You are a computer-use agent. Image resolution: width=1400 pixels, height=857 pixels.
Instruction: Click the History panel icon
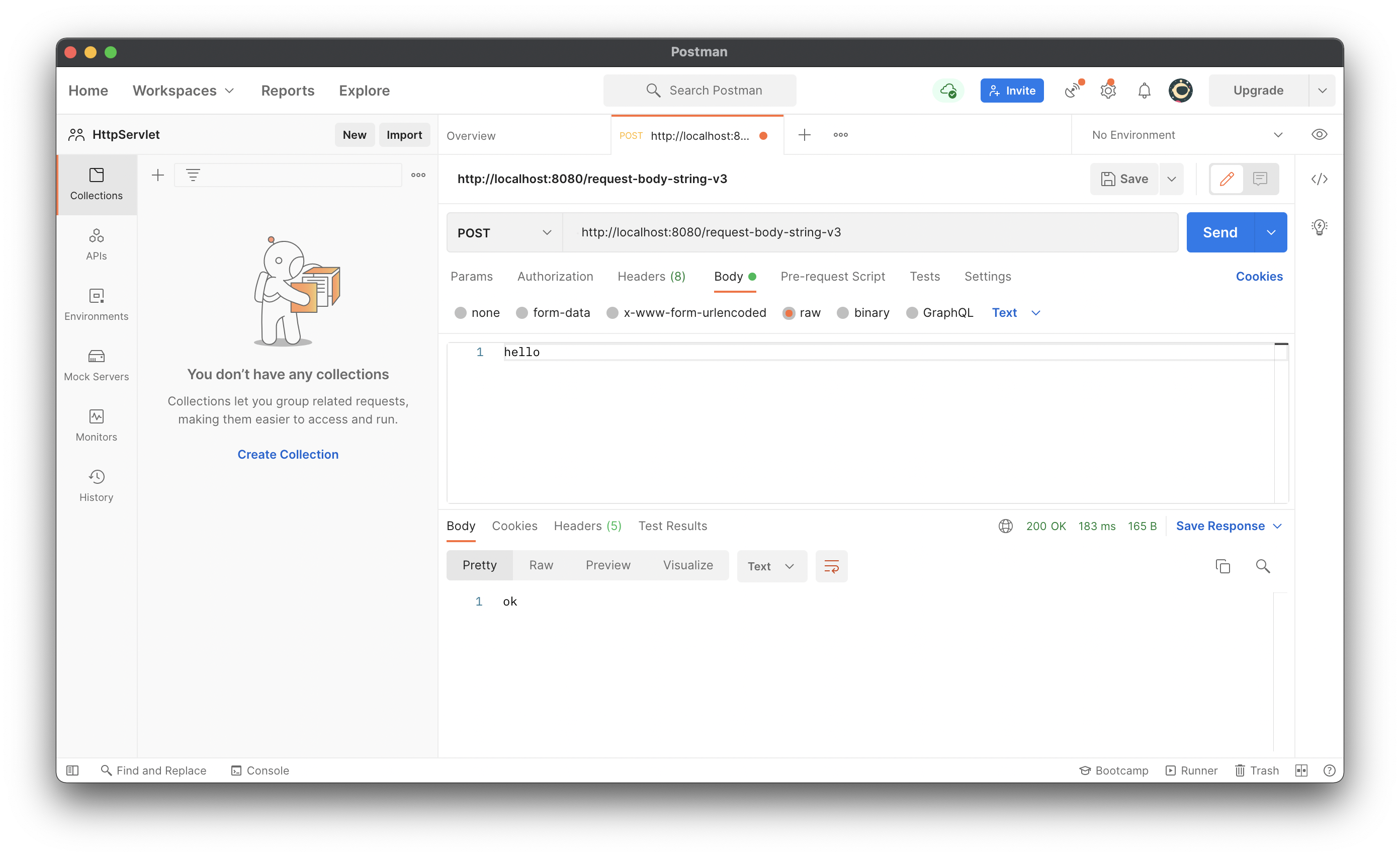click(x=96, y=478)
